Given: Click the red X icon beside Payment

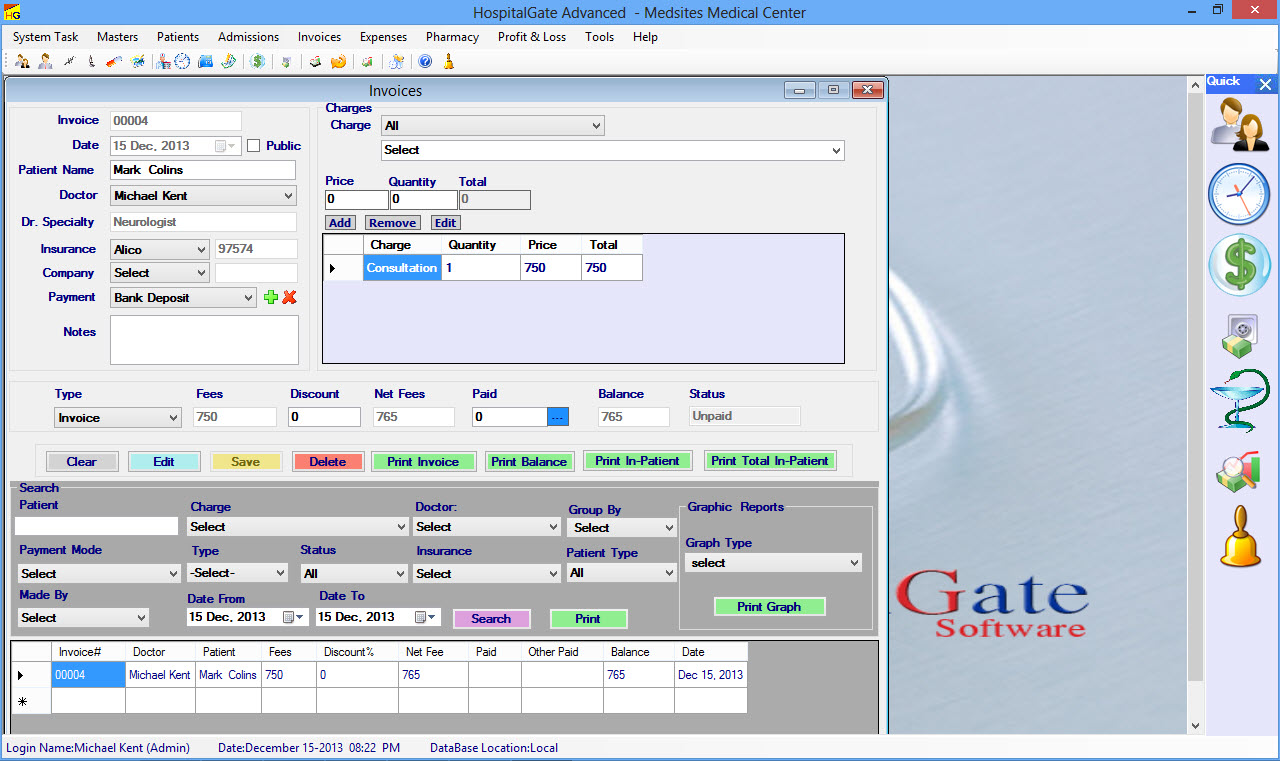Looking at the screenshot, I should (290, 297).
